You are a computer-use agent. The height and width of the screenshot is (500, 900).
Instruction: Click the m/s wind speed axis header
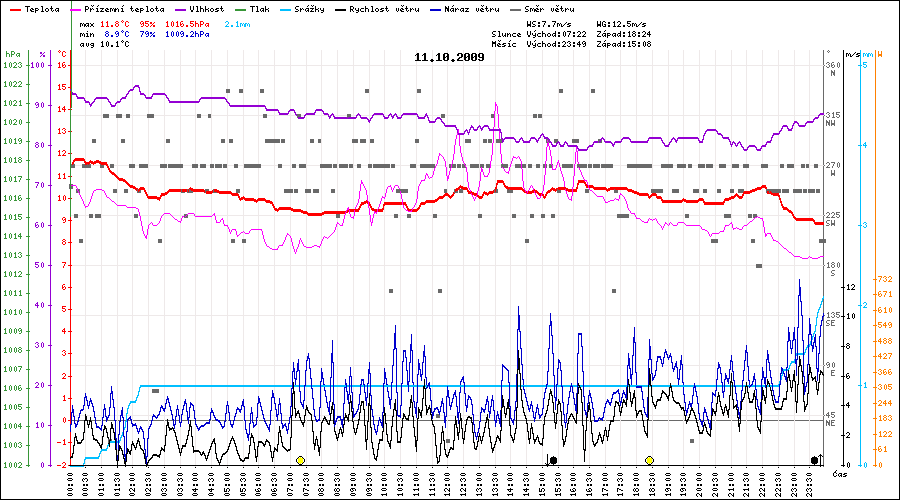851,53
